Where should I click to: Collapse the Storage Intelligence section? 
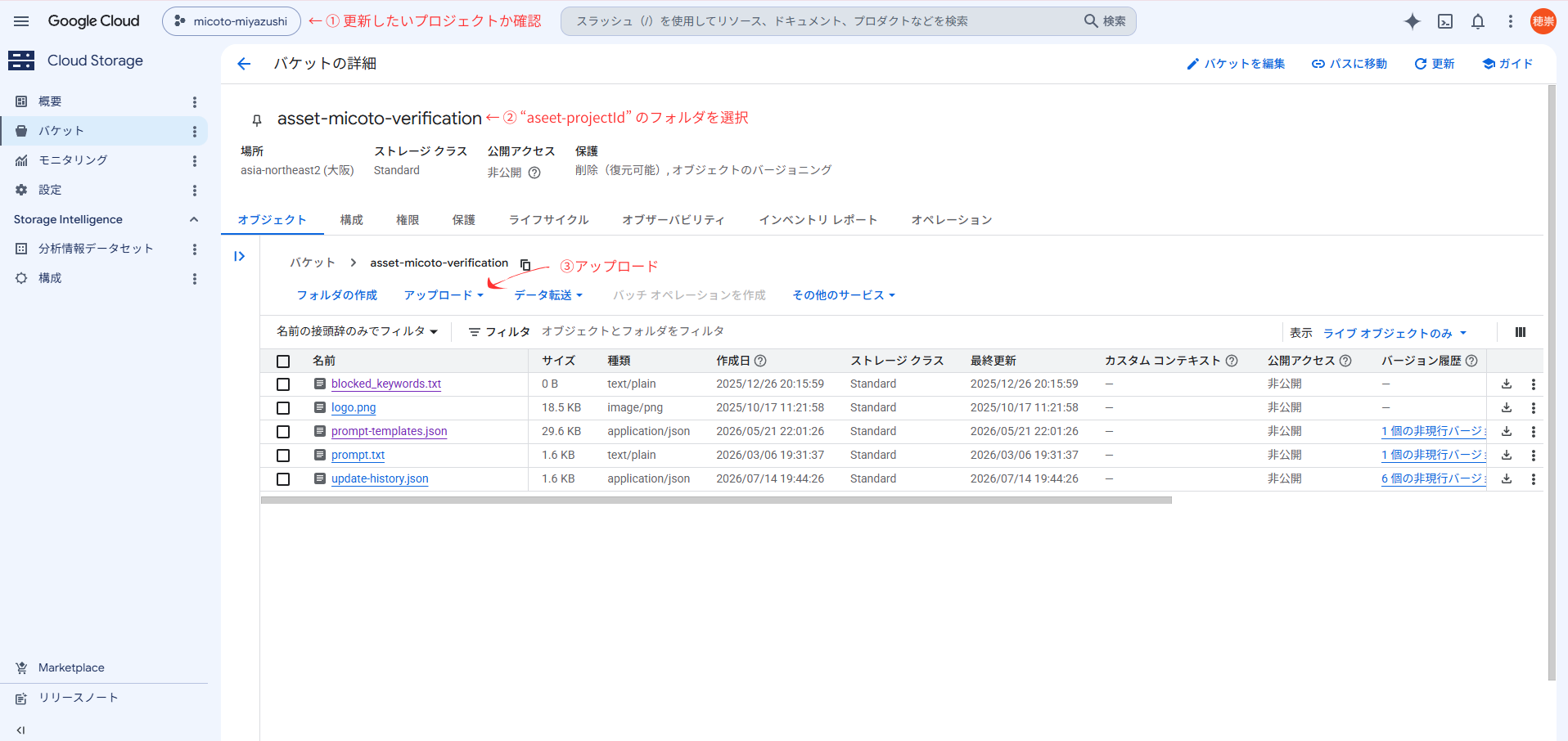194,219
